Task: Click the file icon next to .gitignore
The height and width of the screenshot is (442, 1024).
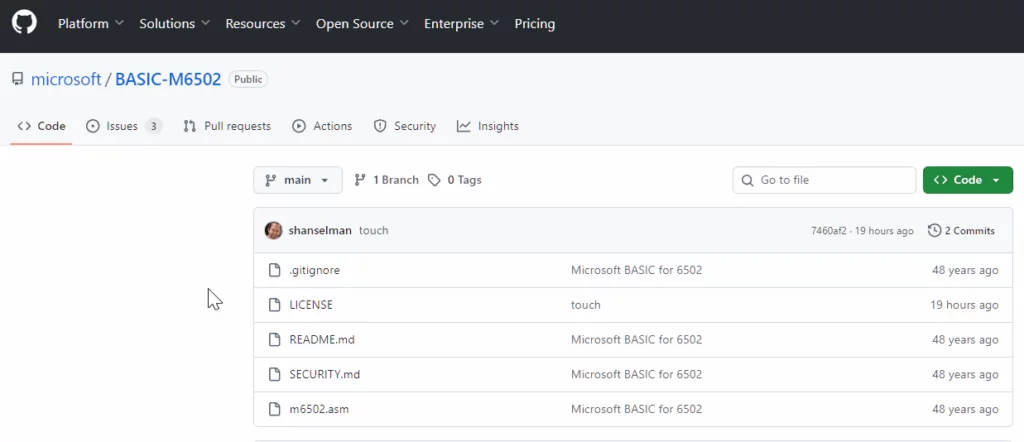Action: [x=275, y=270]
